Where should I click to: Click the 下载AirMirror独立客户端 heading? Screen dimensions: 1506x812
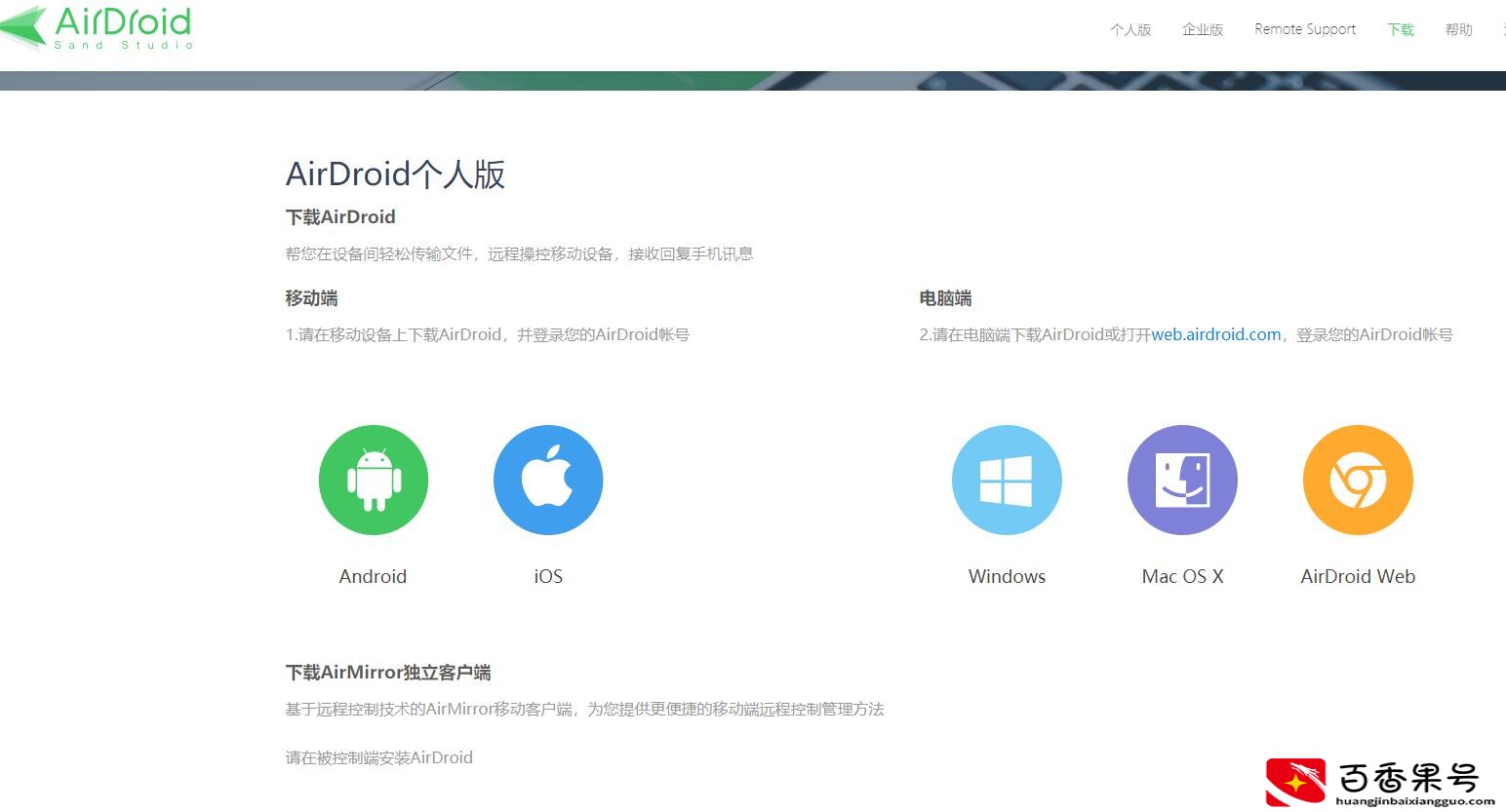[x=388, y=673]
